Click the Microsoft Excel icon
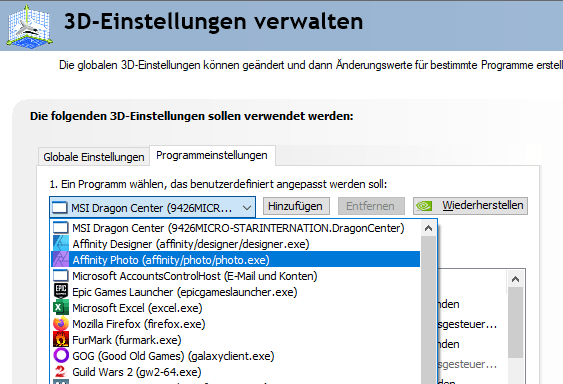563x384 pixels. [61, 307]
